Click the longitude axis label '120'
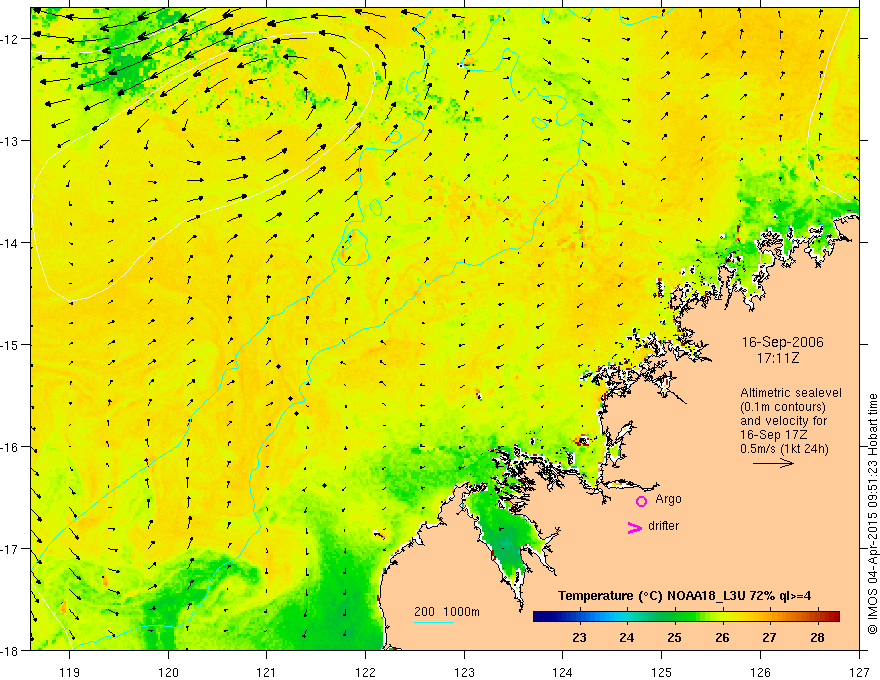Image resolution: width=880 pixels, height=680 pixels. (x=168, y=672)
